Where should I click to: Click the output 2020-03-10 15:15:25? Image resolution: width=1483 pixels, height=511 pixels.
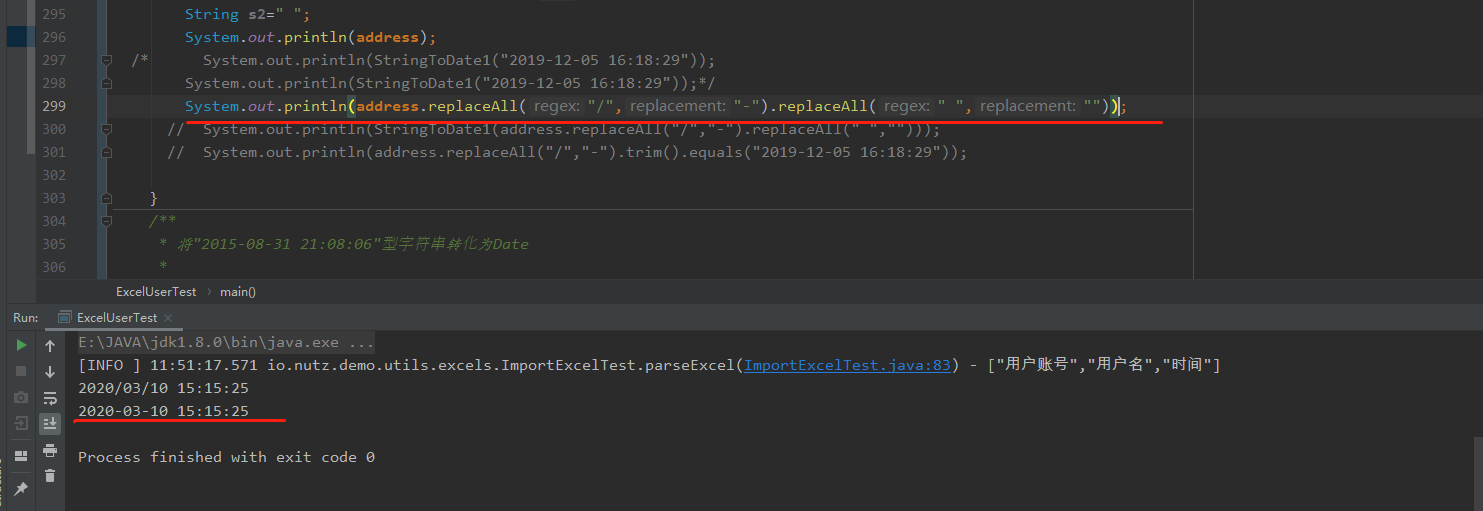point(163,411)
